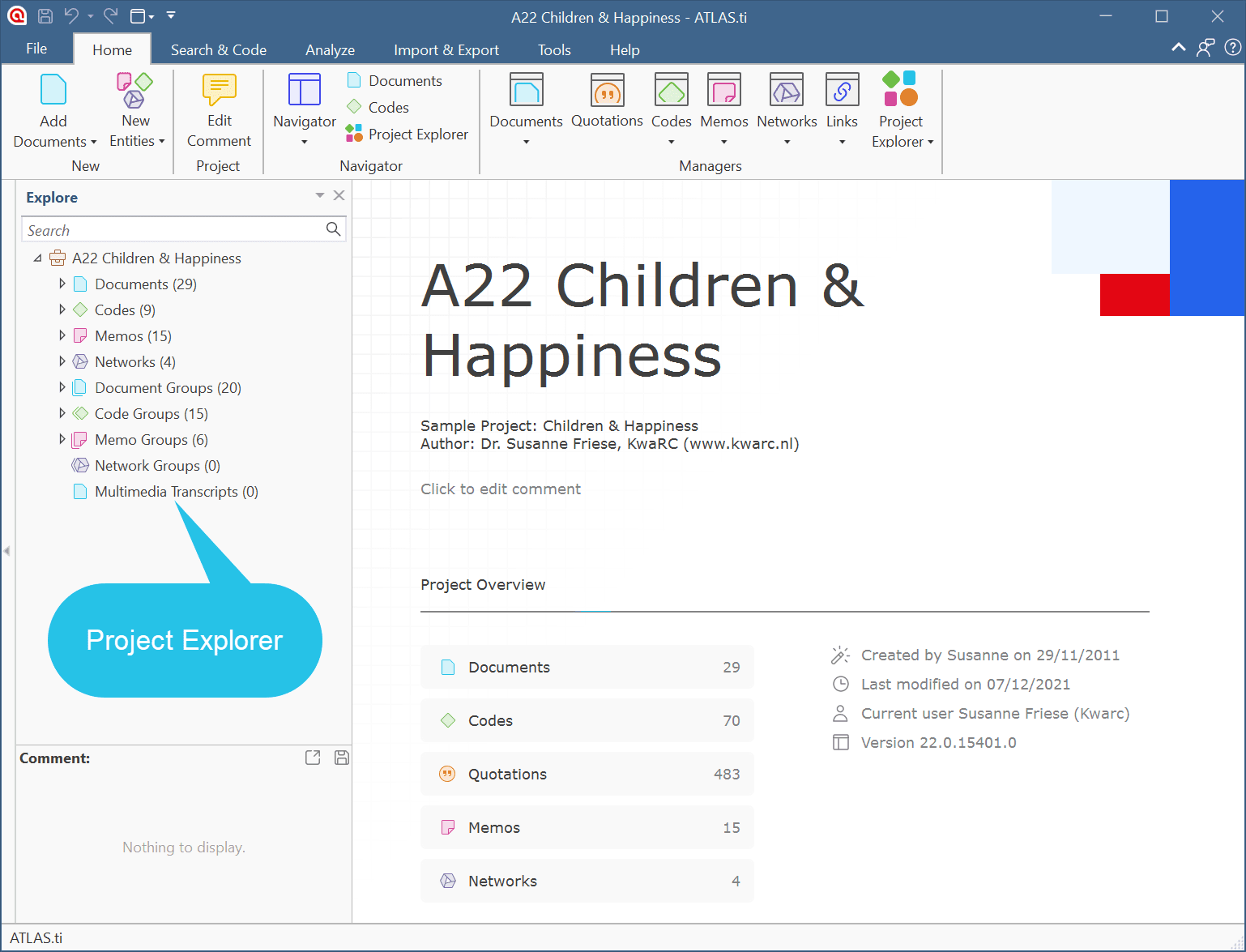The height and width of the screenshot is (952, 1246).
Task: Switch to Analyze tab
Action: (x=330, y=49)
